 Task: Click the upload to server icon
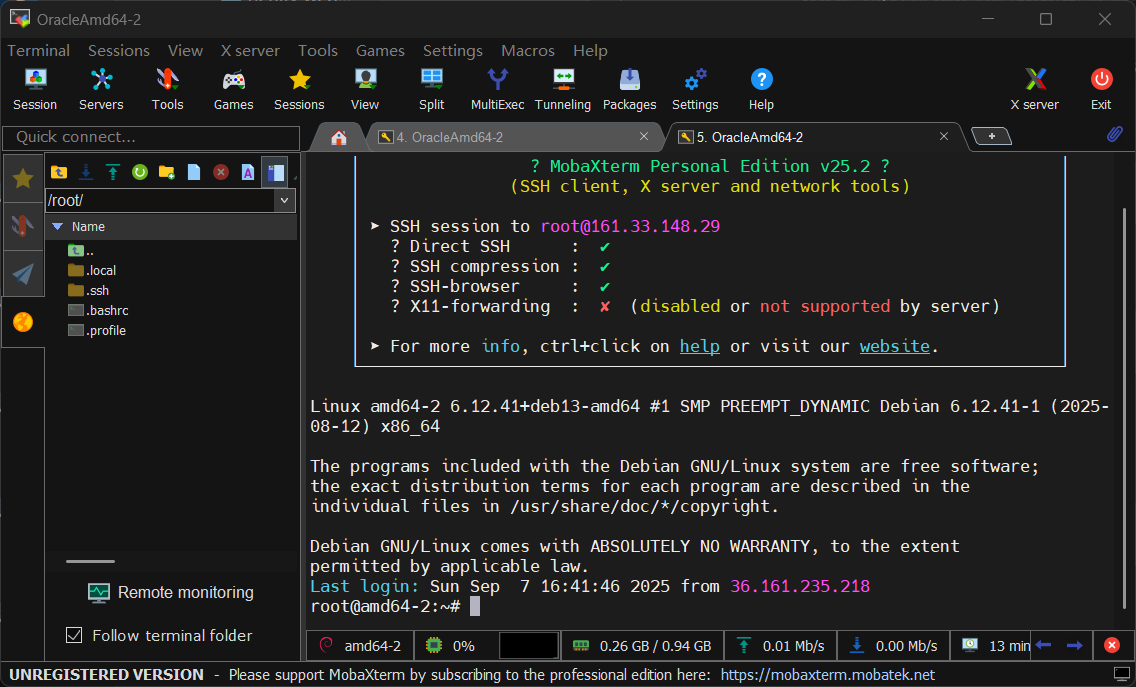(x=113, y=172)
